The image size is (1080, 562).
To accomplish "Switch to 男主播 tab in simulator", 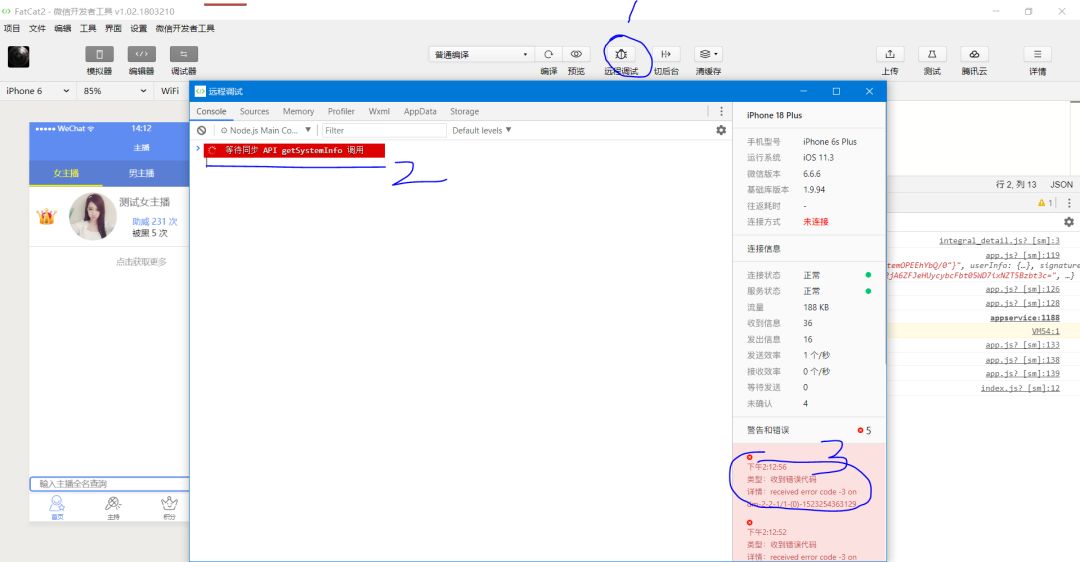I will point(141,173).
